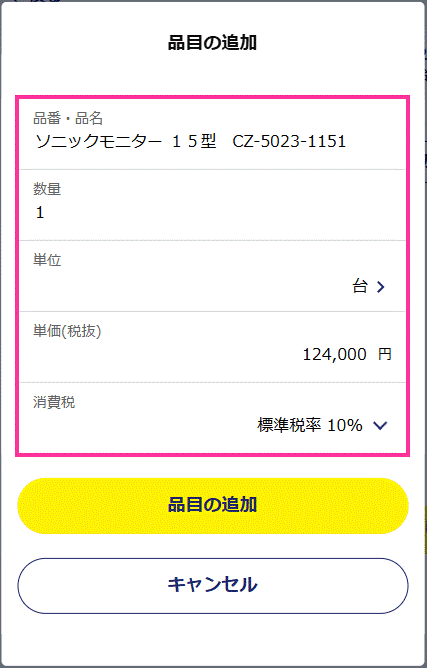This screenshot has width=427, height=668.
Task: Click the 円 currency suffix
Action: [x=385, y=354]
